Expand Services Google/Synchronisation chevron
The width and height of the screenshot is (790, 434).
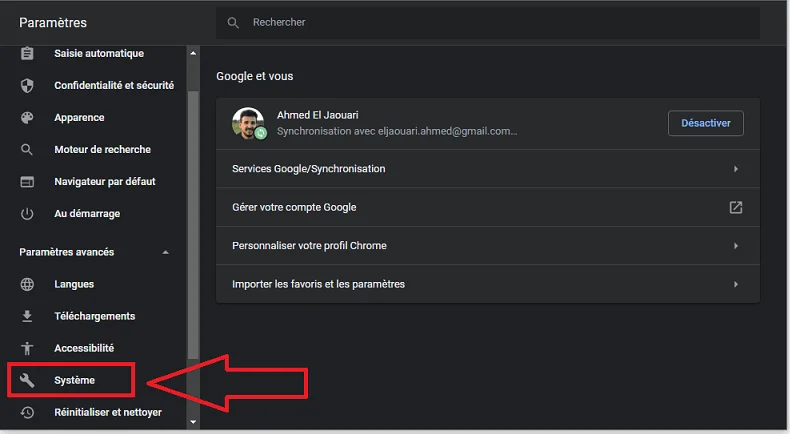tap(736, 169)
